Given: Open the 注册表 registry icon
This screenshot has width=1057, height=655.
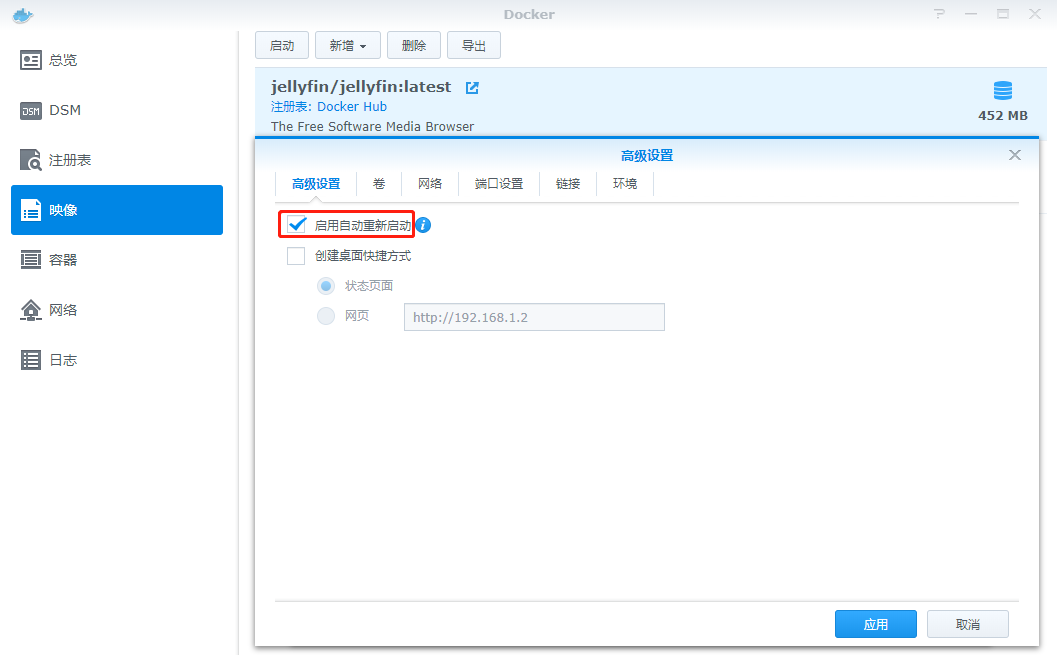Looking at the screenshot, I should pyautogui.click(x=30, y=160).
